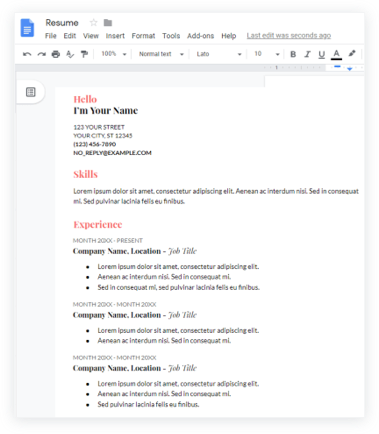Click the Redo arrow icon
This screenshot has width=379, height=434.
click(x=42, y=54)
